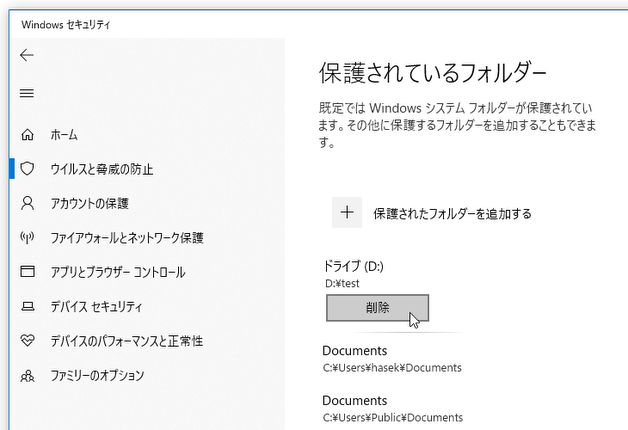Image resolution: width=628 pixels, height=430 pixels.
Task: Click 削除 button for D:\test folder
Action: (x=377, y=308)
